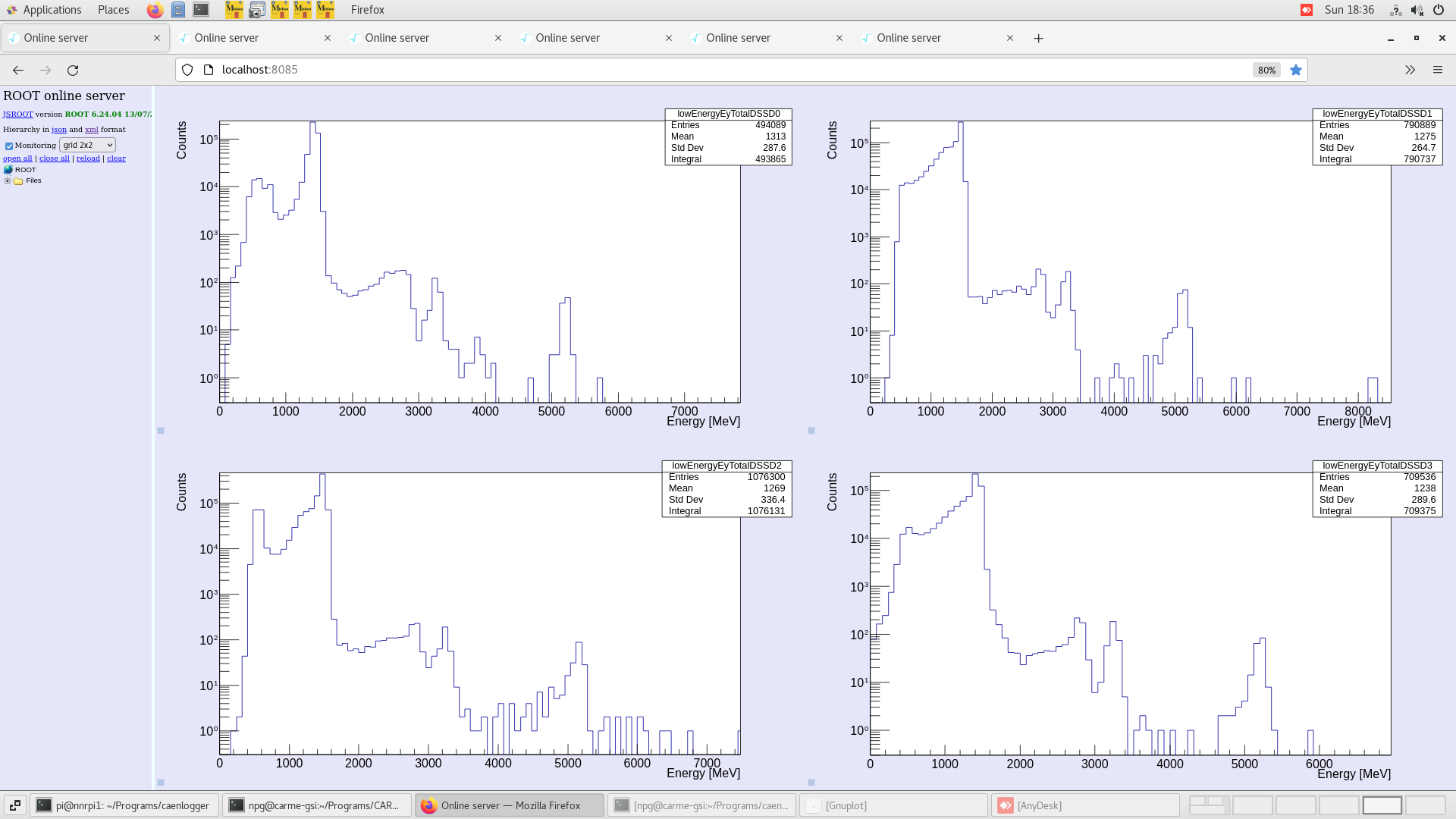Toggle mute on the volume tray icon
The height and width of the screenshot is (819, 1456).
pyautogui.click(x=1417, y=10)
